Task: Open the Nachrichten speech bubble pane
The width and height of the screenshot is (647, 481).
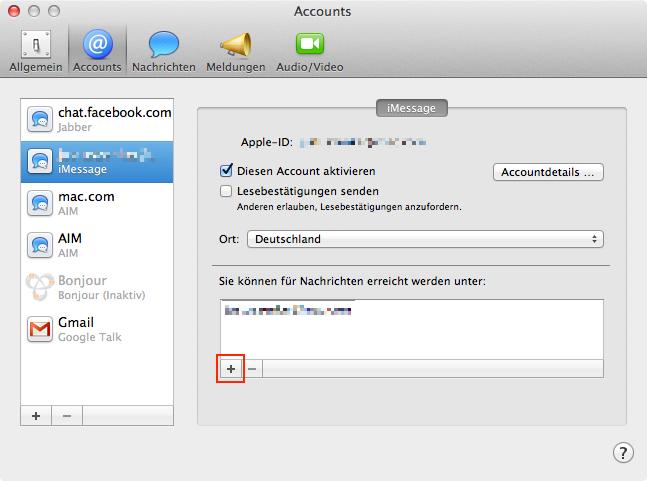Action: (164, 51)
